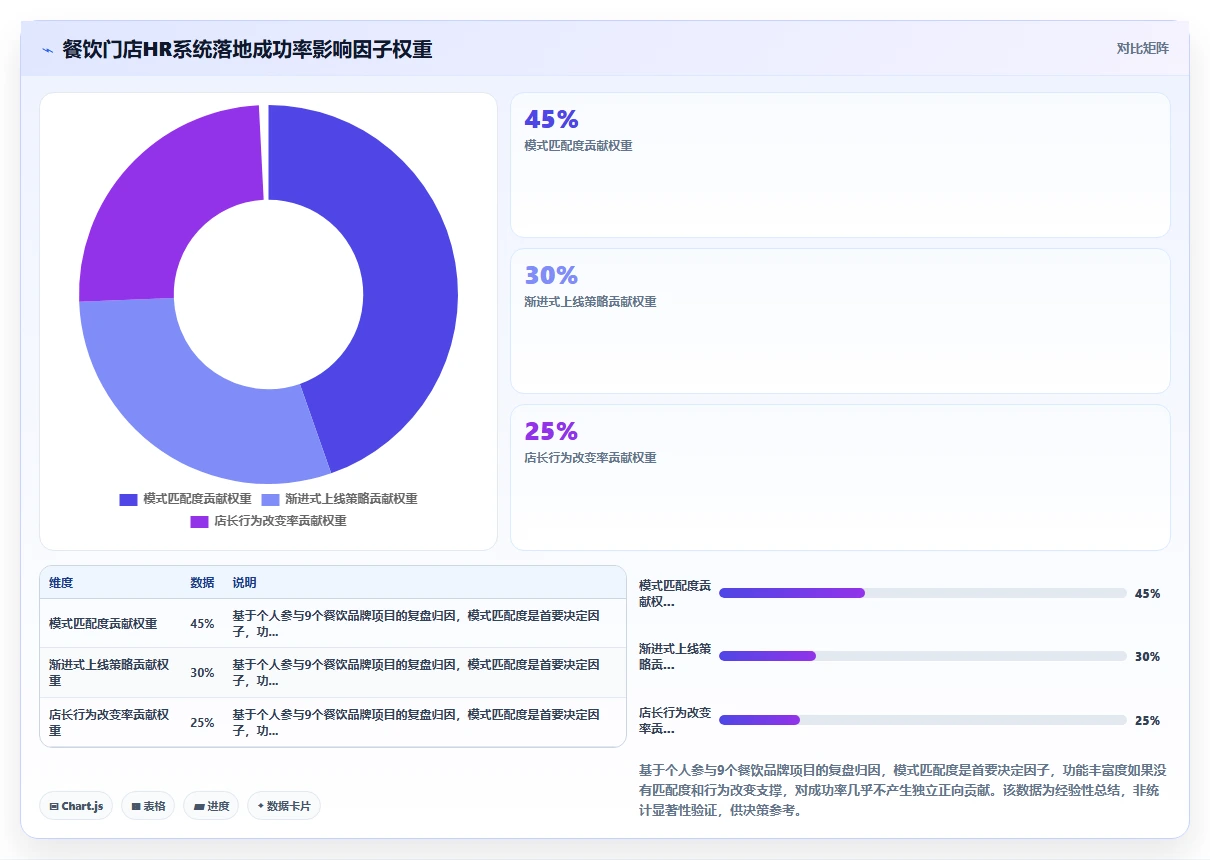Toggle 模式匹配度贡献权重 legend swatch

point(128,499)
